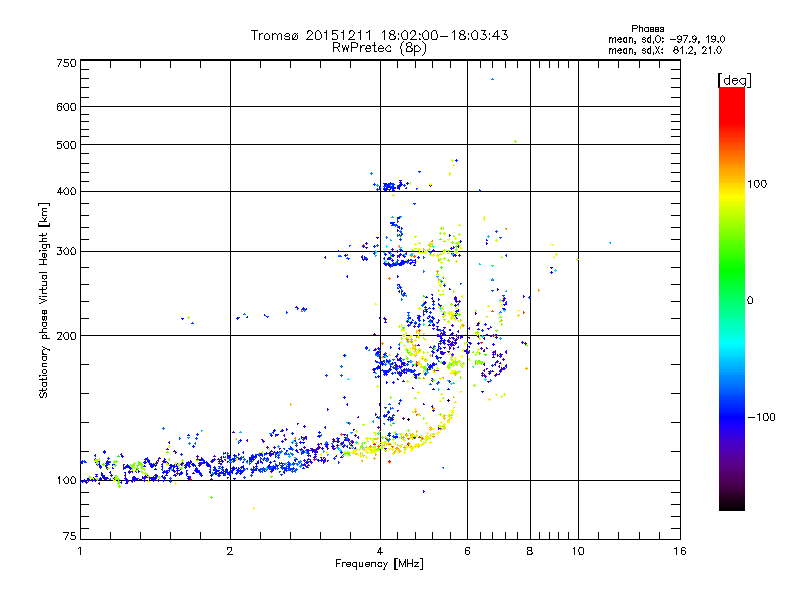Viewport: 800px width, 600px height.
Task: Click the 'Phases' header label
Action: (x=647, y=29)
